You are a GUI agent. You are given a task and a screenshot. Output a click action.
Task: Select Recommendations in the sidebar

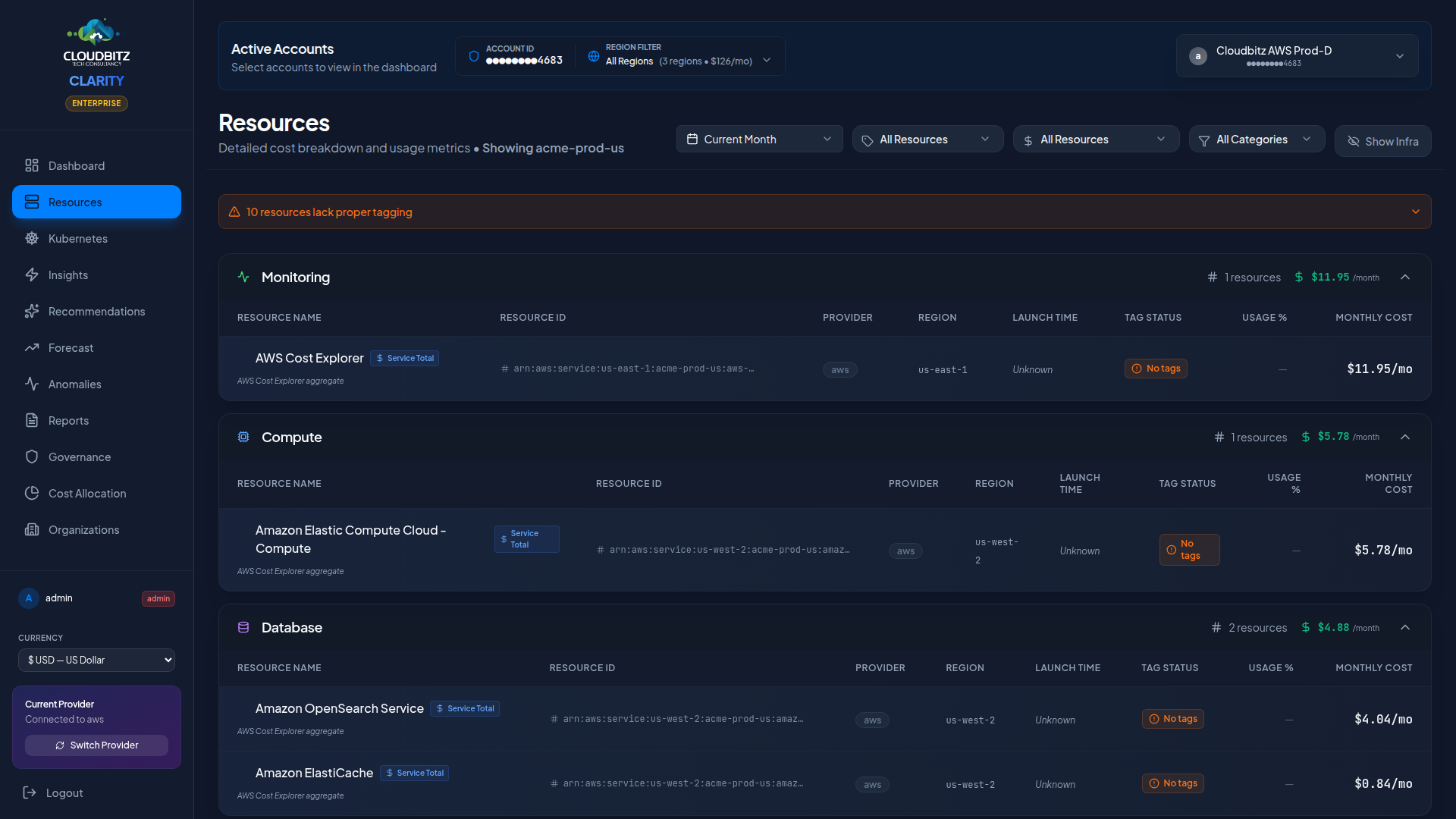coord(96,311)
